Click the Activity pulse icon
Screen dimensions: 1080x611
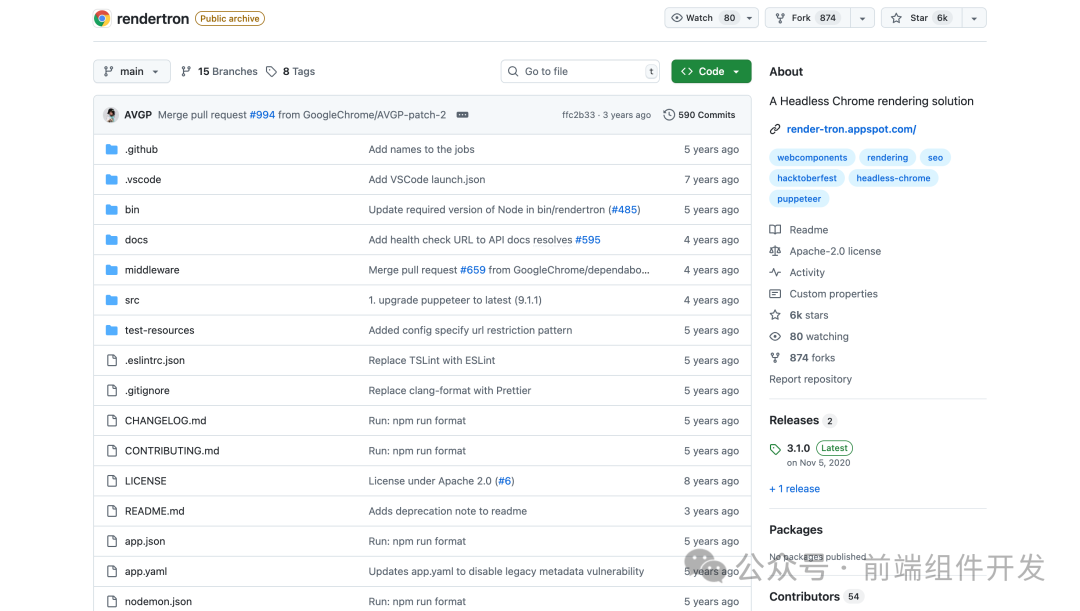[775, 272]
